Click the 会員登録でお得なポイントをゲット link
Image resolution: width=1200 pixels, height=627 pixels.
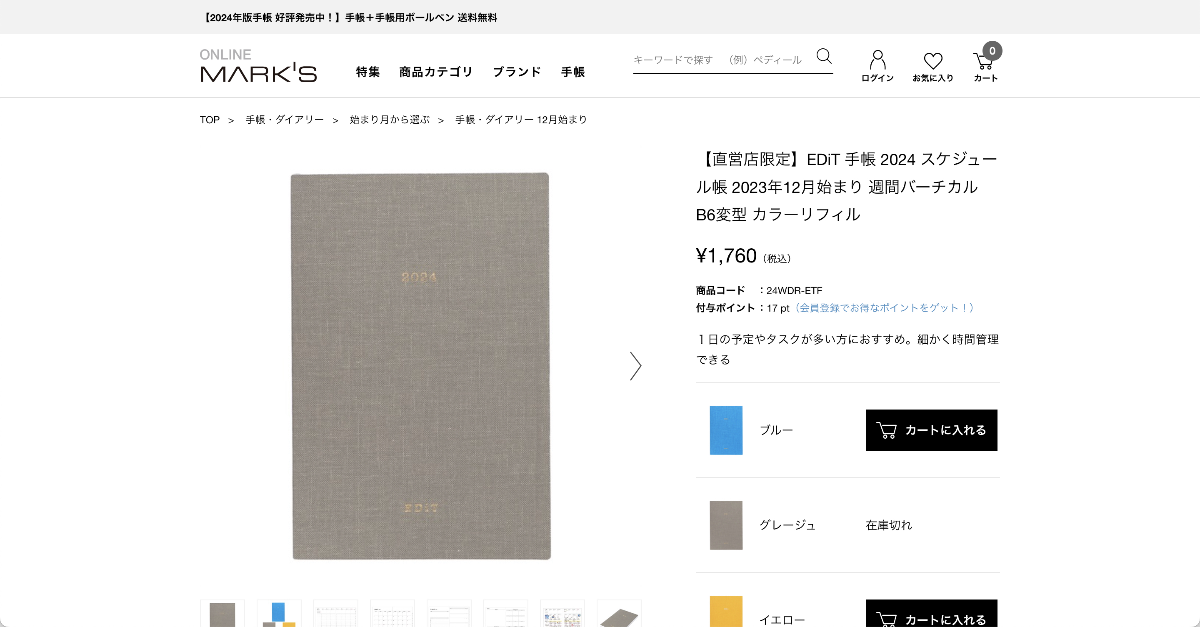click(x=885, y=308)
